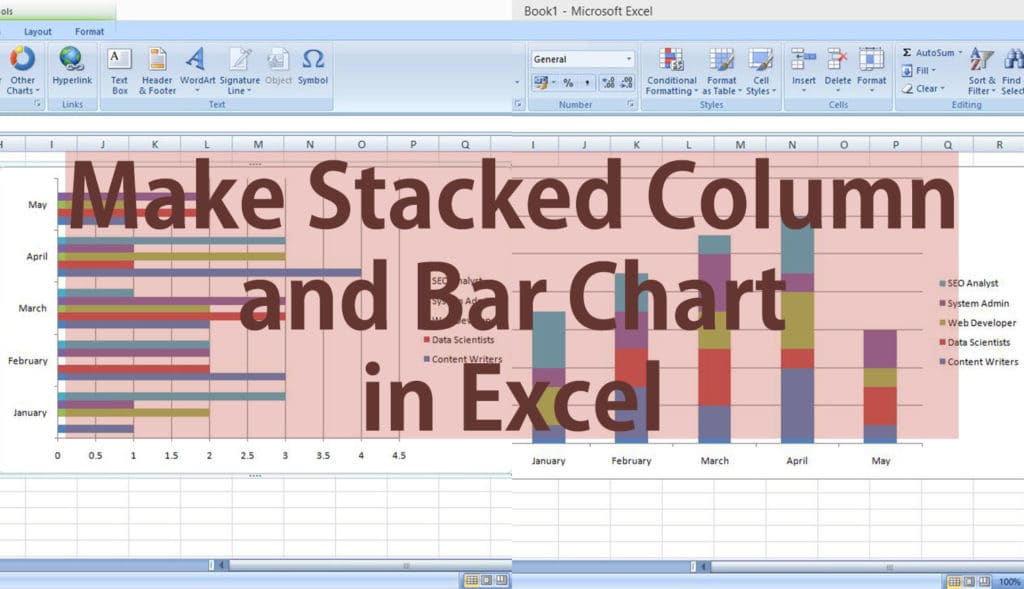Select Normal view button in left status bar
1024x589 pixels.
470,580
